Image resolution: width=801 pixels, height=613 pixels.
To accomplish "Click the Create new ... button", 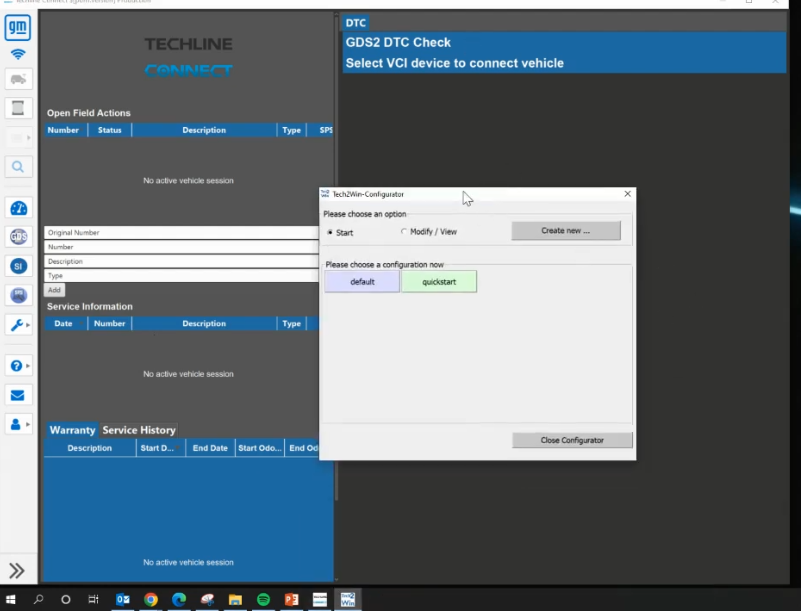I will 566,230.
